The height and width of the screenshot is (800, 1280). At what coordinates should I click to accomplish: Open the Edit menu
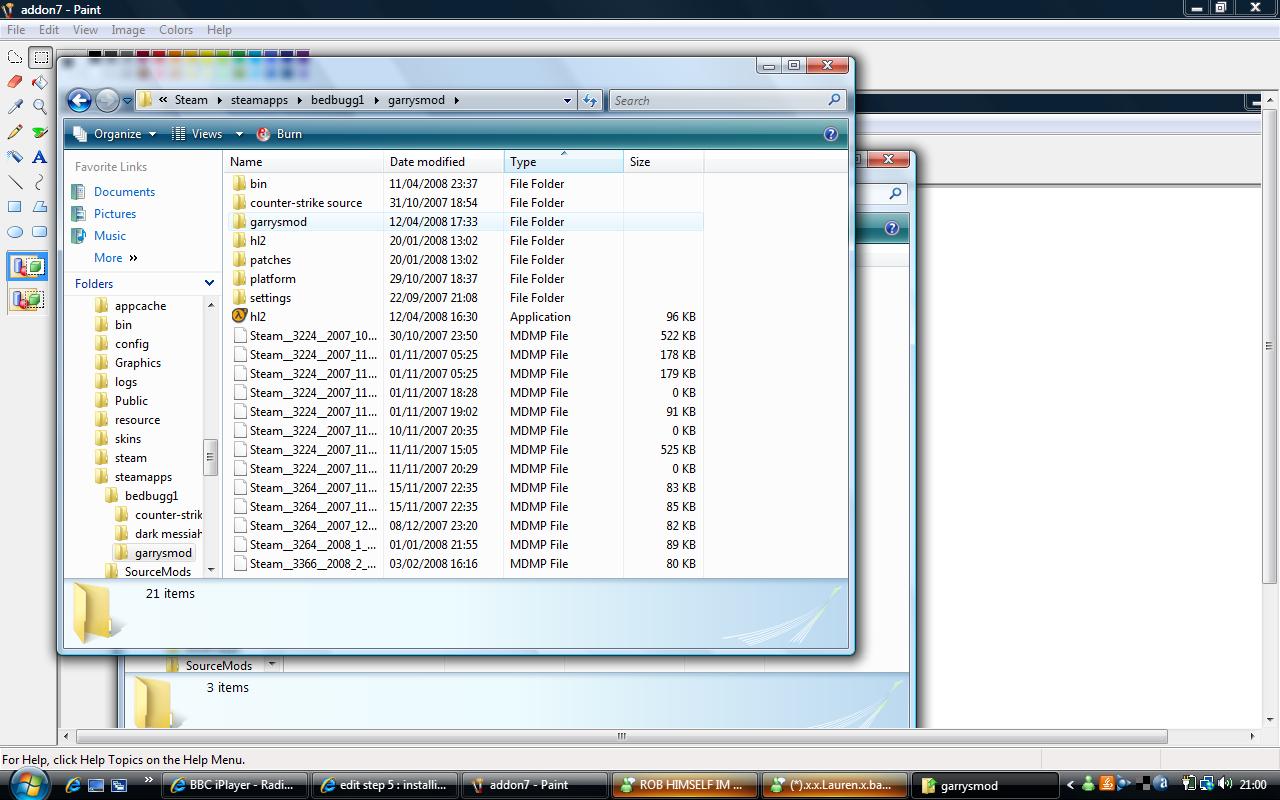coord(48,29)
